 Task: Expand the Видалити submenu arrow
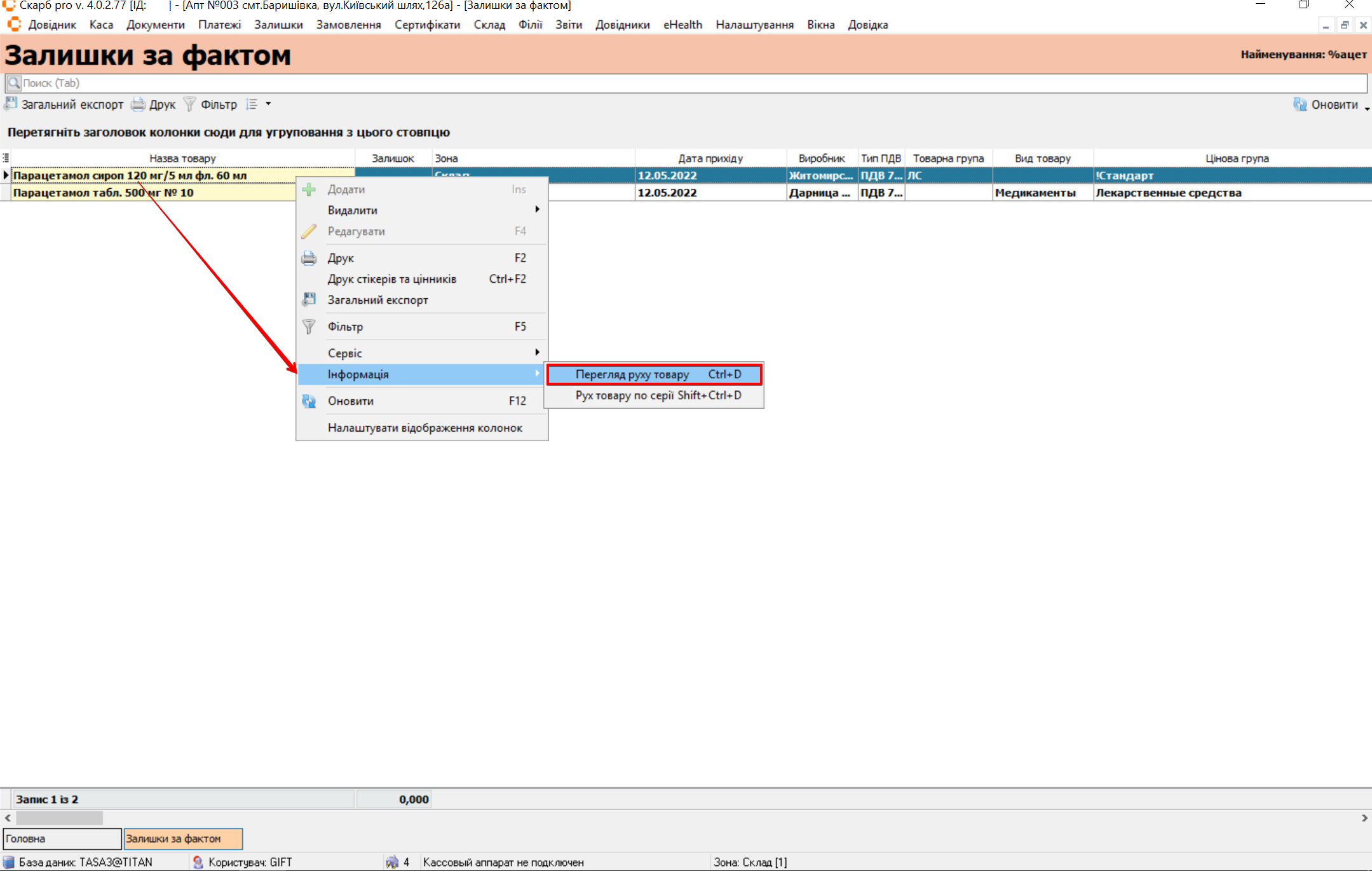coord(537,210)
